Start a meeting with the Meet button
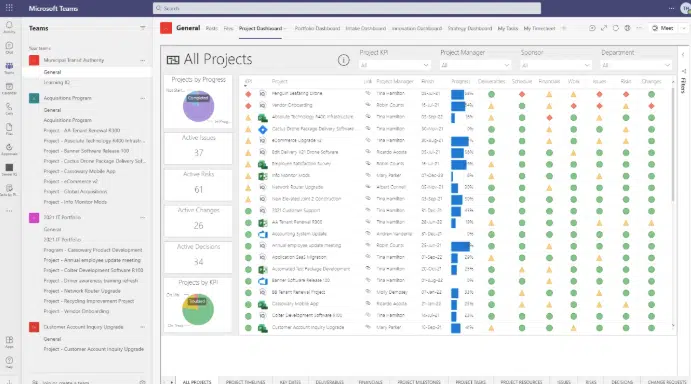Screen dimensions: 691x384 663,28
